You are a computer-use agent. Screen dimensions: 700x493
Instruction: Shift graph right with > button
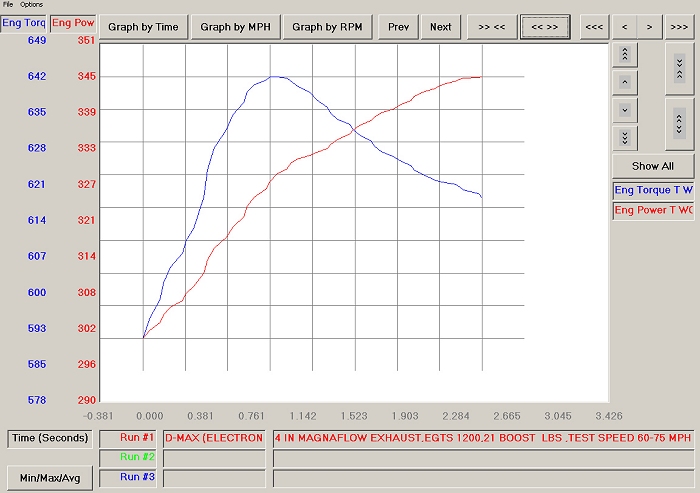(650, 27)
